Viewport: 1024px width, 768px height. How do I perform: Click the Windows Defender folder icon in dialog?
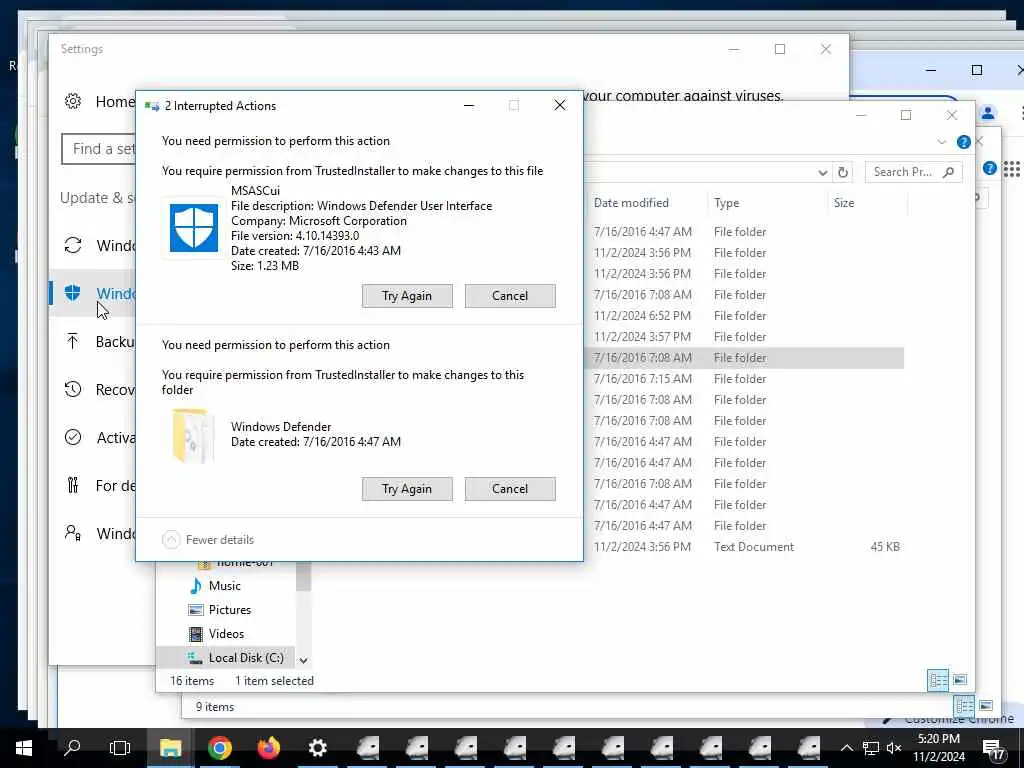[x=193, y=436]
